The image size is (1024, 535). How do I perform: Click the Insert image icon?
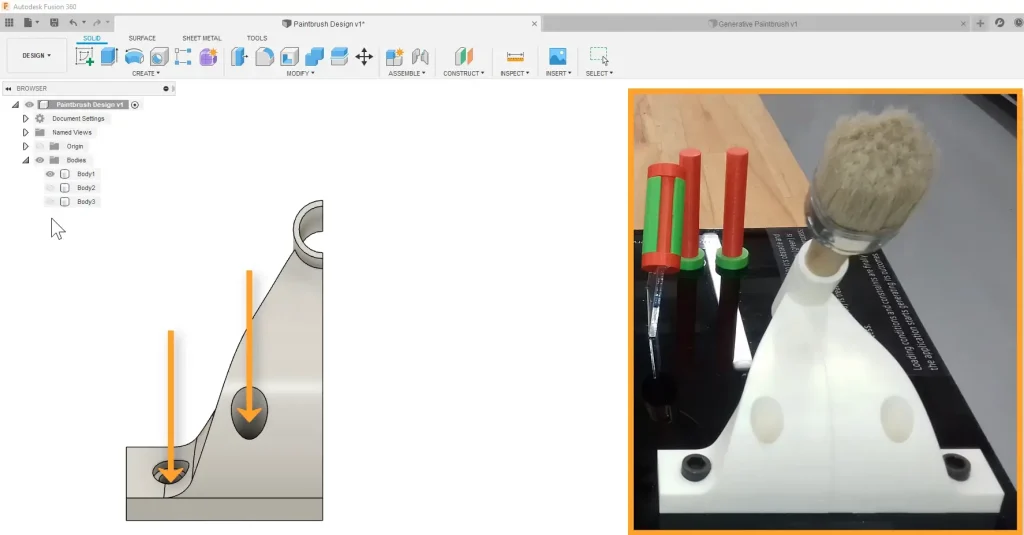(557, 57)
